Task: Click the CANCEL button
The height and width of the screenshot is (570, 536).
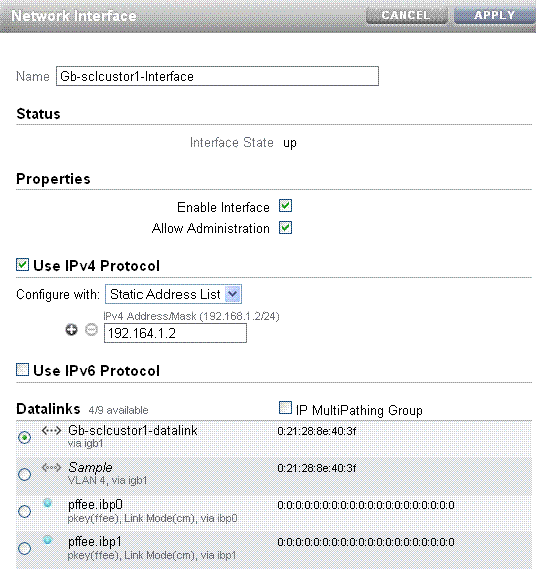Action: (407, 15)
